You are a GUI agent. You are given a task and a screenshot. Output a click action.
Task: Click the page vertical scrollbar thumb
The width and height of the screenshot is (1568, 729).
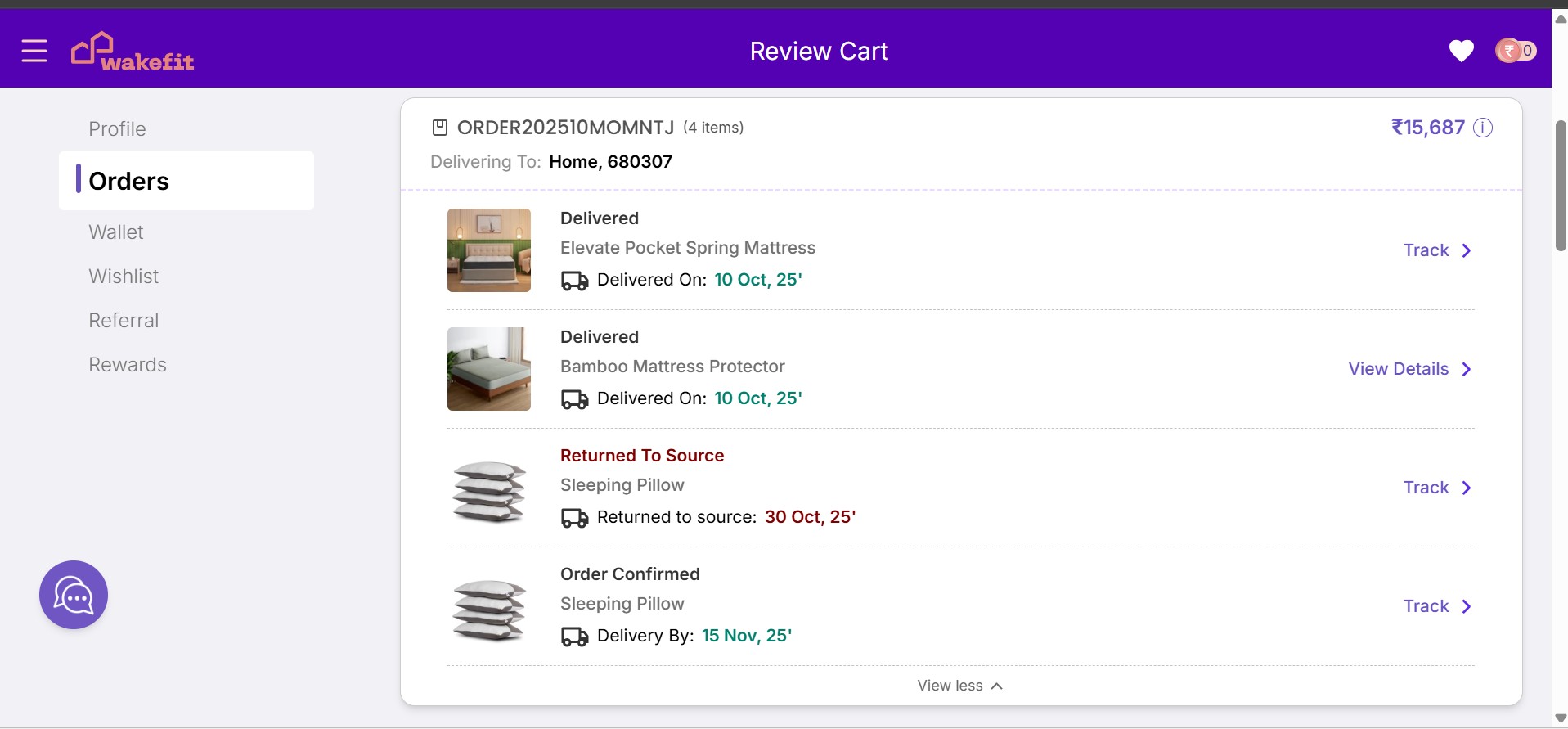pyautogui.click(x=1560, y=185)
